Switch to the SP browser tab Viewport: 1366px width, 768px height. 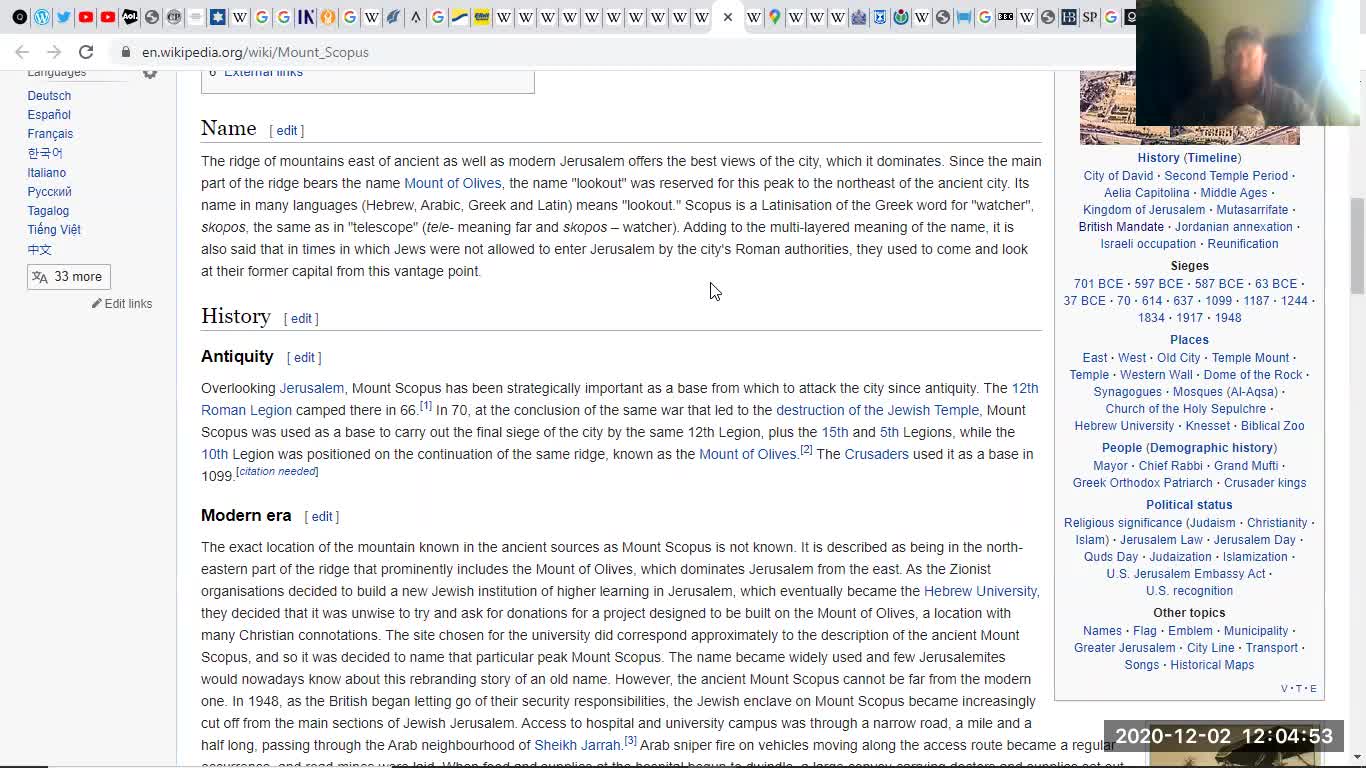coord(1089,17)
